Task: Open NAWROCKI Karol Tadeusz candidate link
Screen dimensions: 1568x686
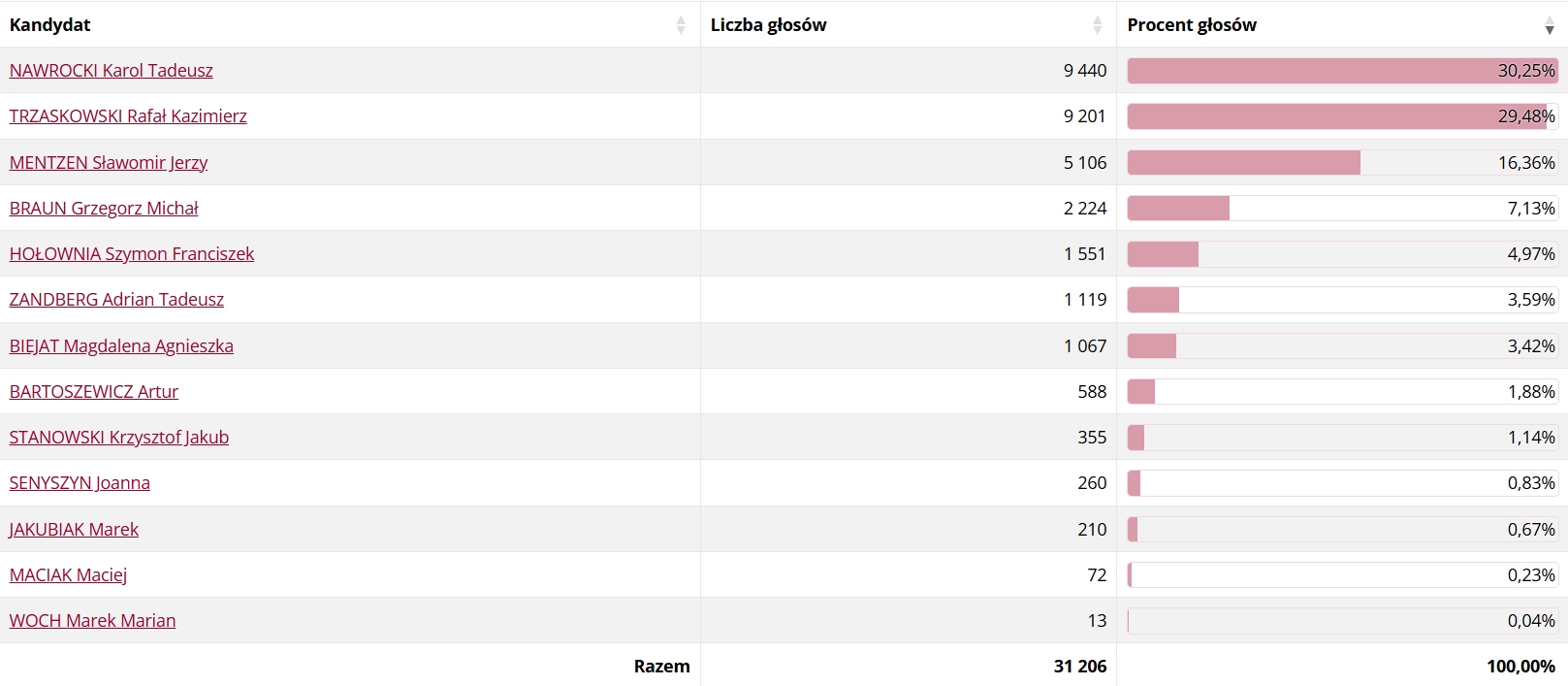Action: (x=111, y=71)
